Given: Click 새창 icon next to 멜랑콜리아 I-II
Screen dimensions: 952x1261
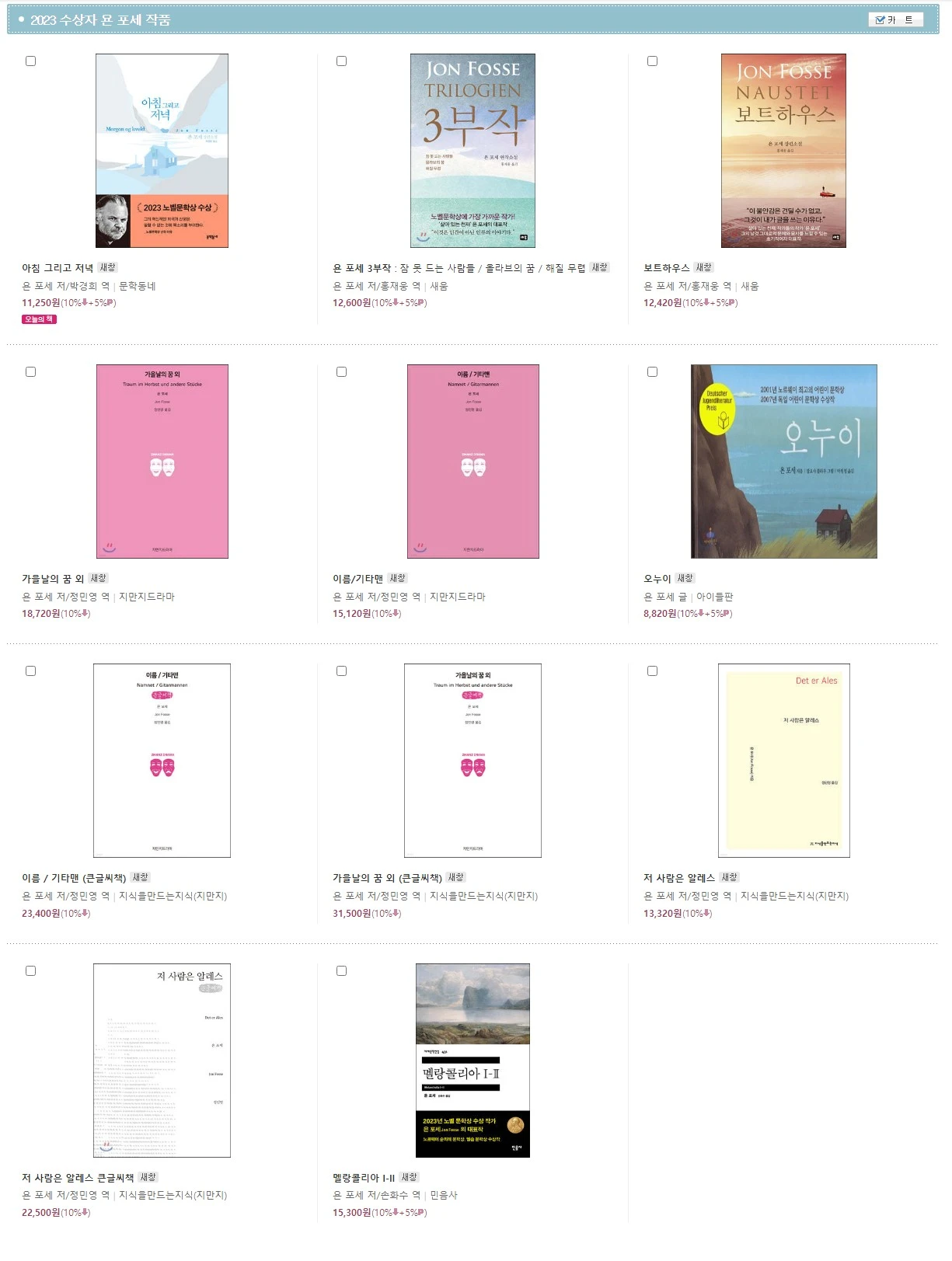Looking at the screenshot, I should click(409, 1177).
